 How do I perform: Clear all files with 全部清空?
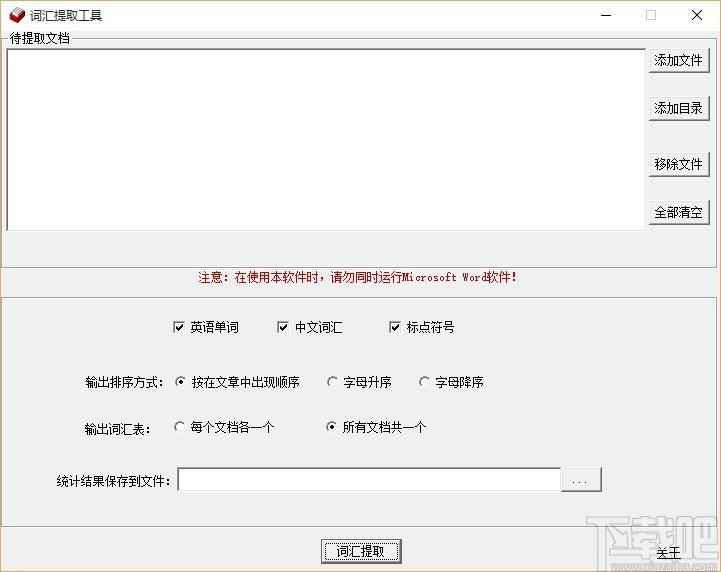click(679, 212)
